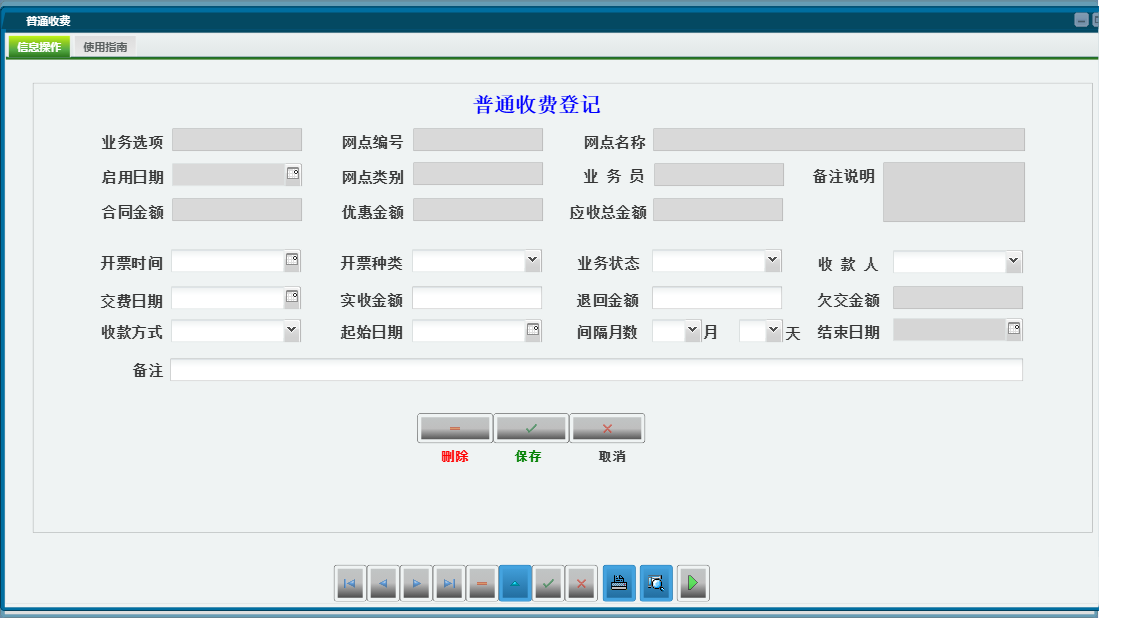The height and width of the screenshot is (618, 1130).
Task: Click the red X cancel icon in bottom toolbar
Action: 582,583
